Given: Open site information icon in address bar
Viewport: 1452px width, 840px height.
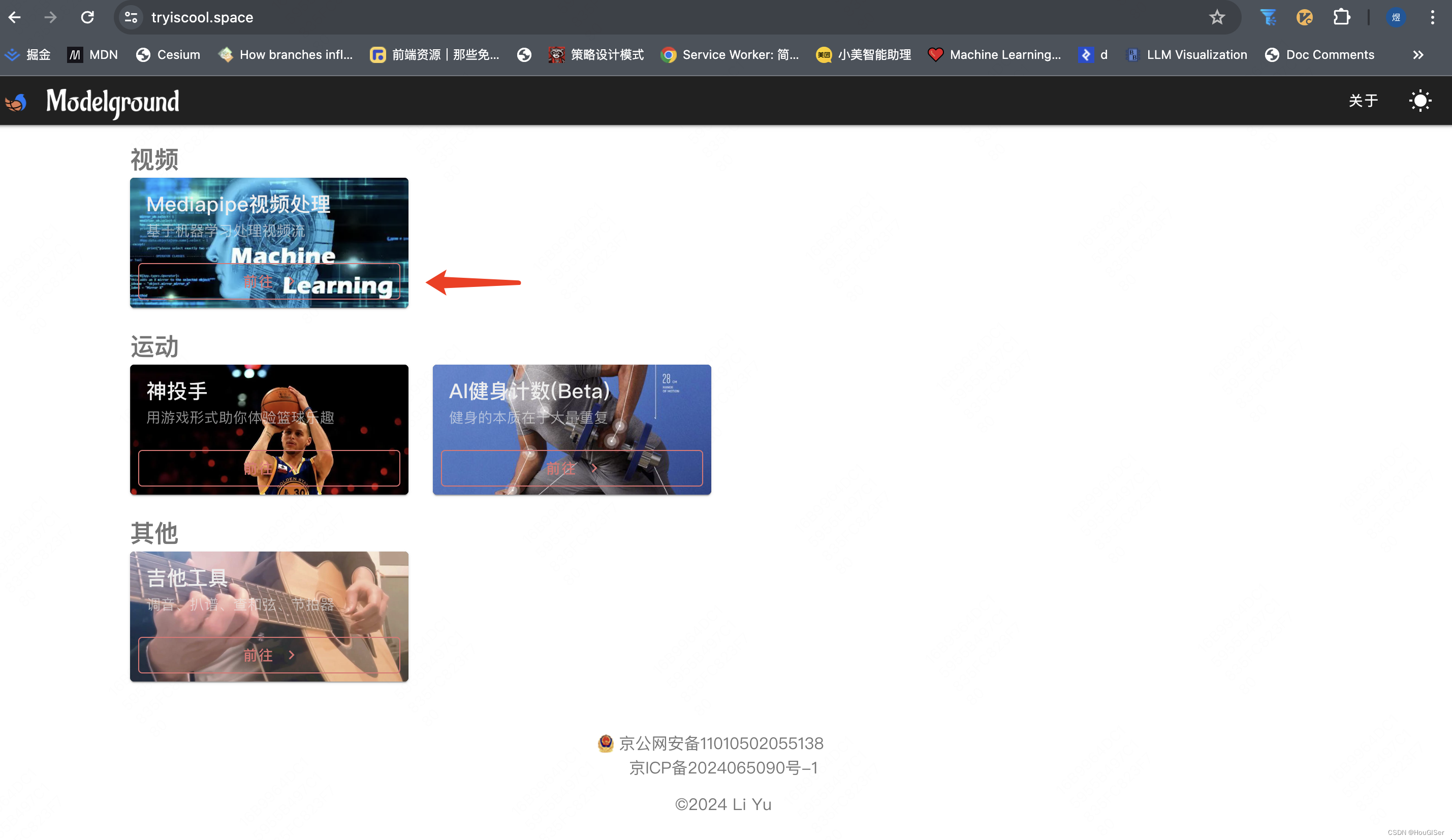Looking at the screenshot, I should point(132,17).
